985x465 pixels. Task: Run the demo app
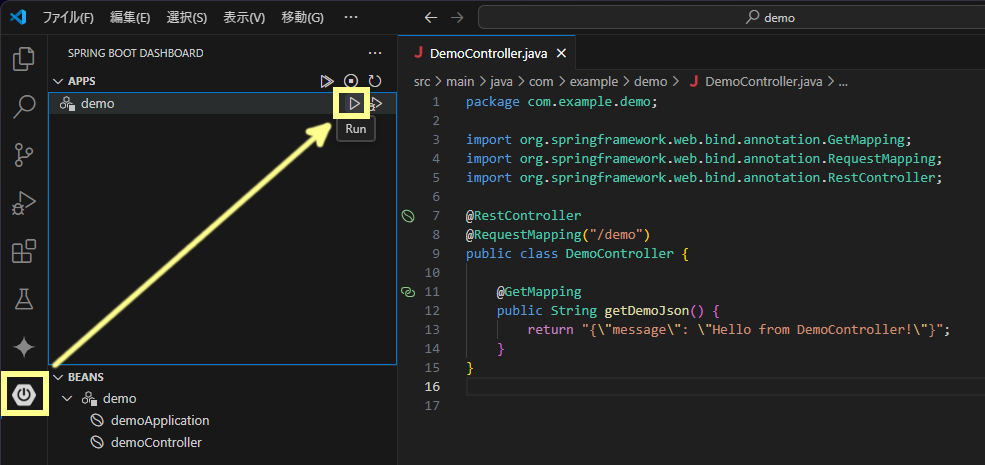[354, 104]
